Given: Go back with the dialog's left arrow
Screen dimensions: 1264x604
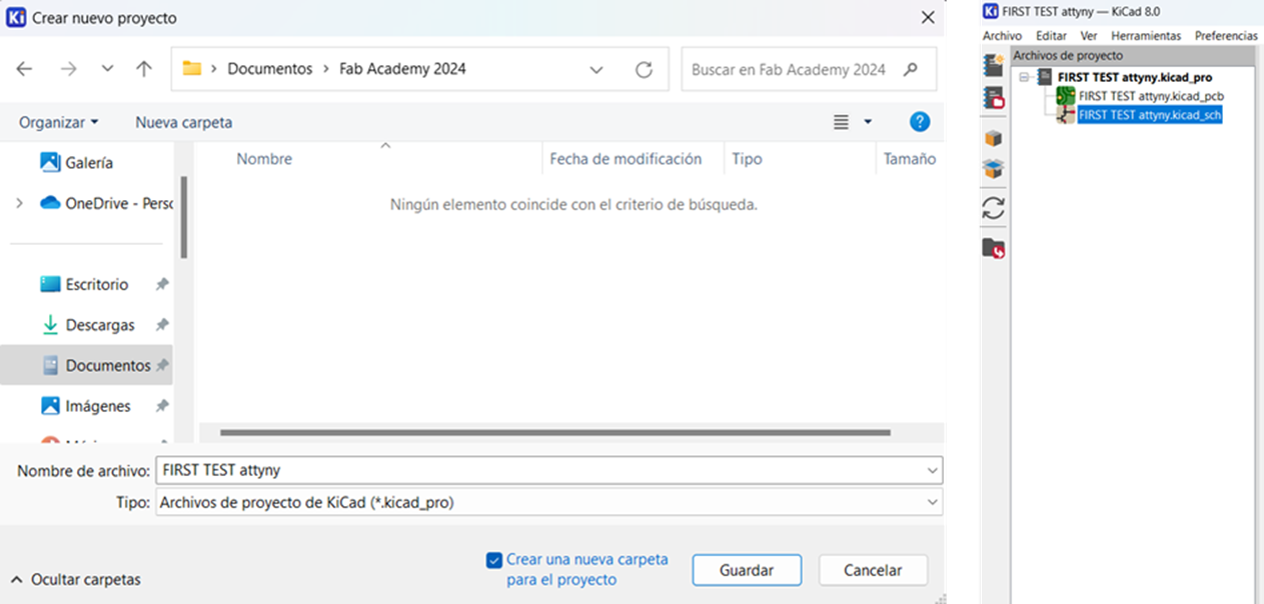Looking at the screenshot, I should click(x=25, y=69).
